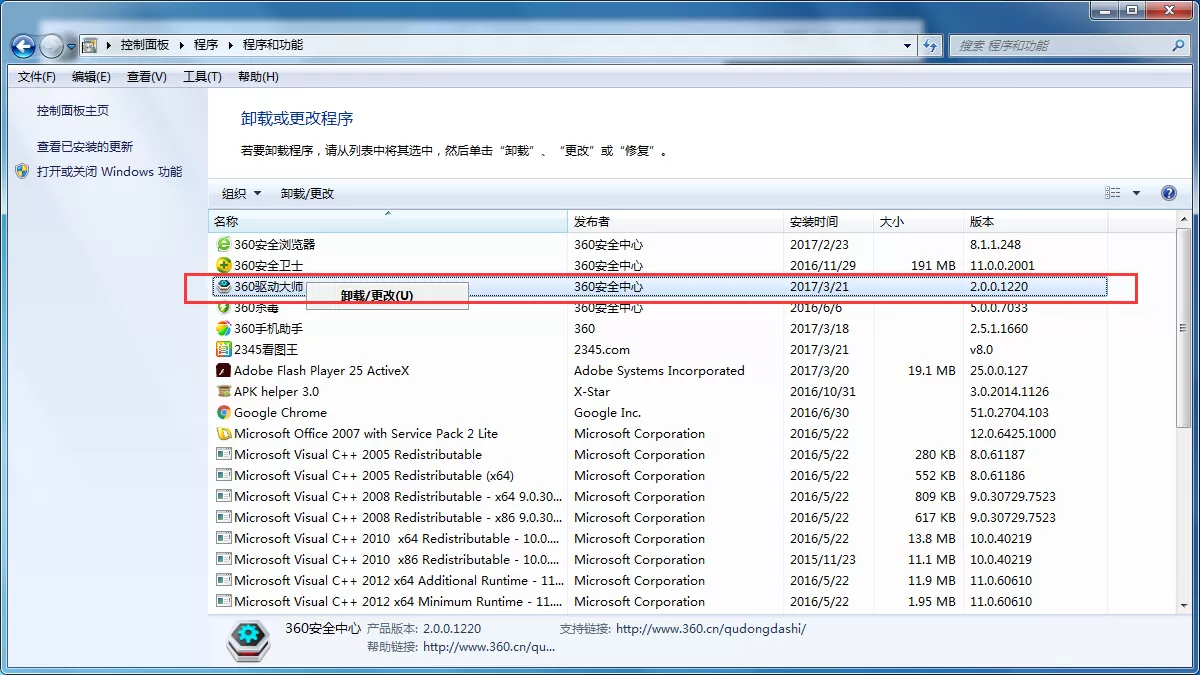Sort by 大小 column header
Screen dimensions: 1200x675
pos(919,221)
